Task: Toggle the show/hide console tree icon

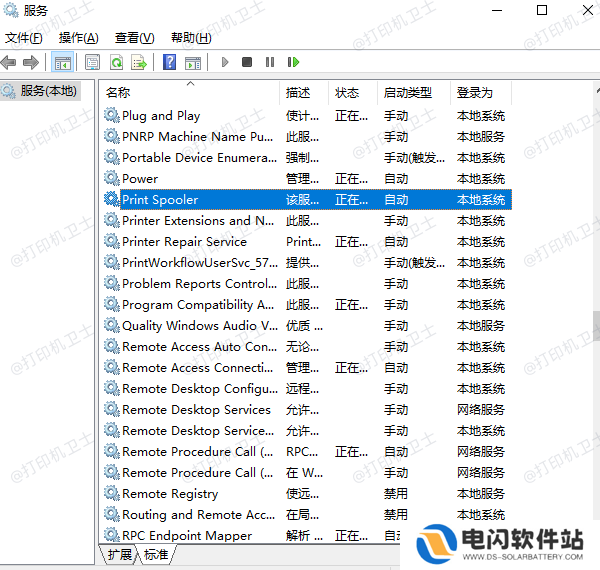Action: pos(62,62)
